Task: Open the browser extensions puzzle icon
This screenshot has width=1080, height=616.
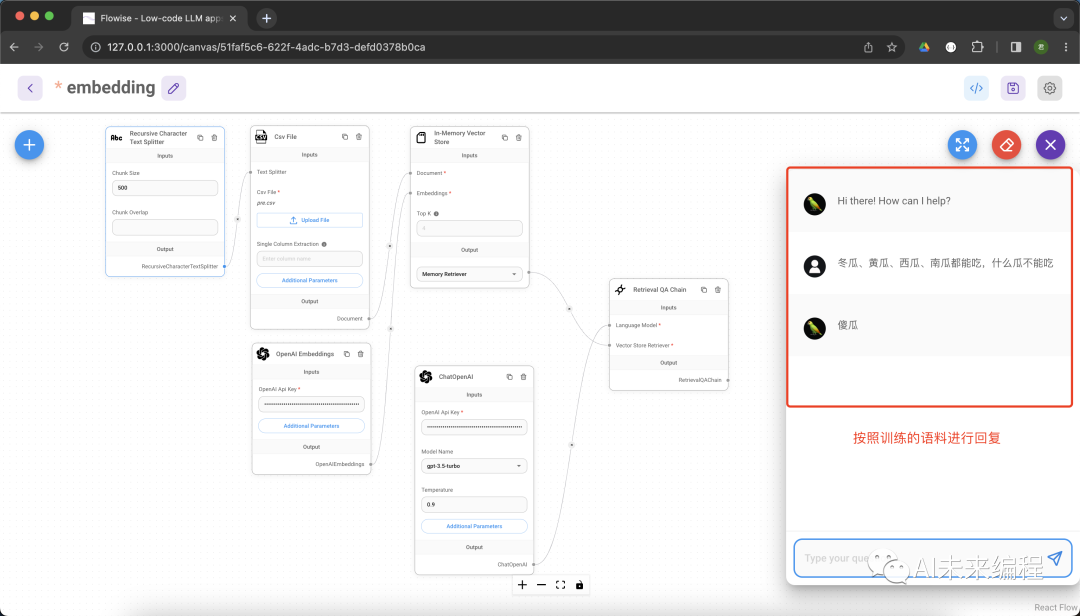Action: 977,47
